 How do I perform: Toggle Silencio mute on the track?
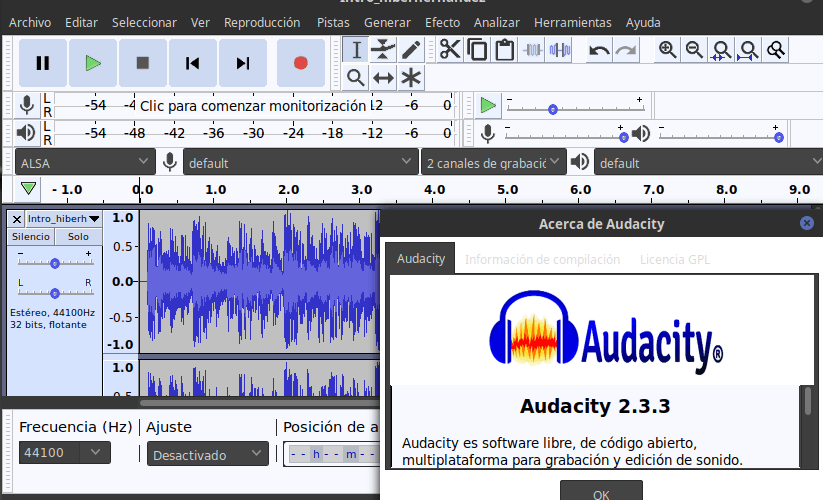[31, 237]
